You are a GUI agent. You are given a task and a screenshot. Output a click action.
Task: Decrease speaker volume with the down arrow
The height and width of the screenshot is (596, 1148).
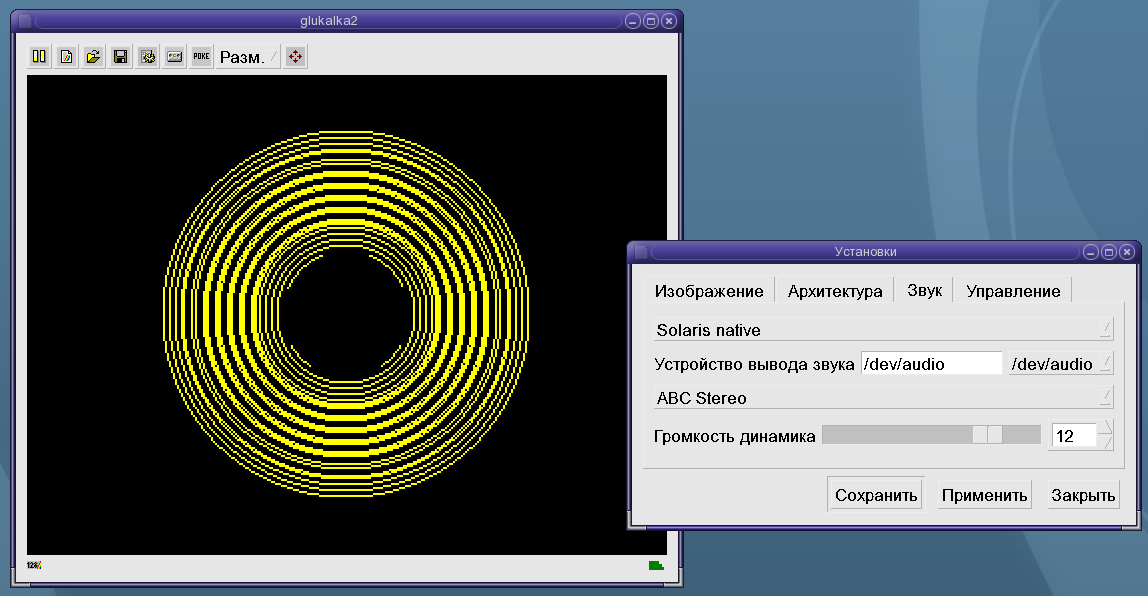1106,443
